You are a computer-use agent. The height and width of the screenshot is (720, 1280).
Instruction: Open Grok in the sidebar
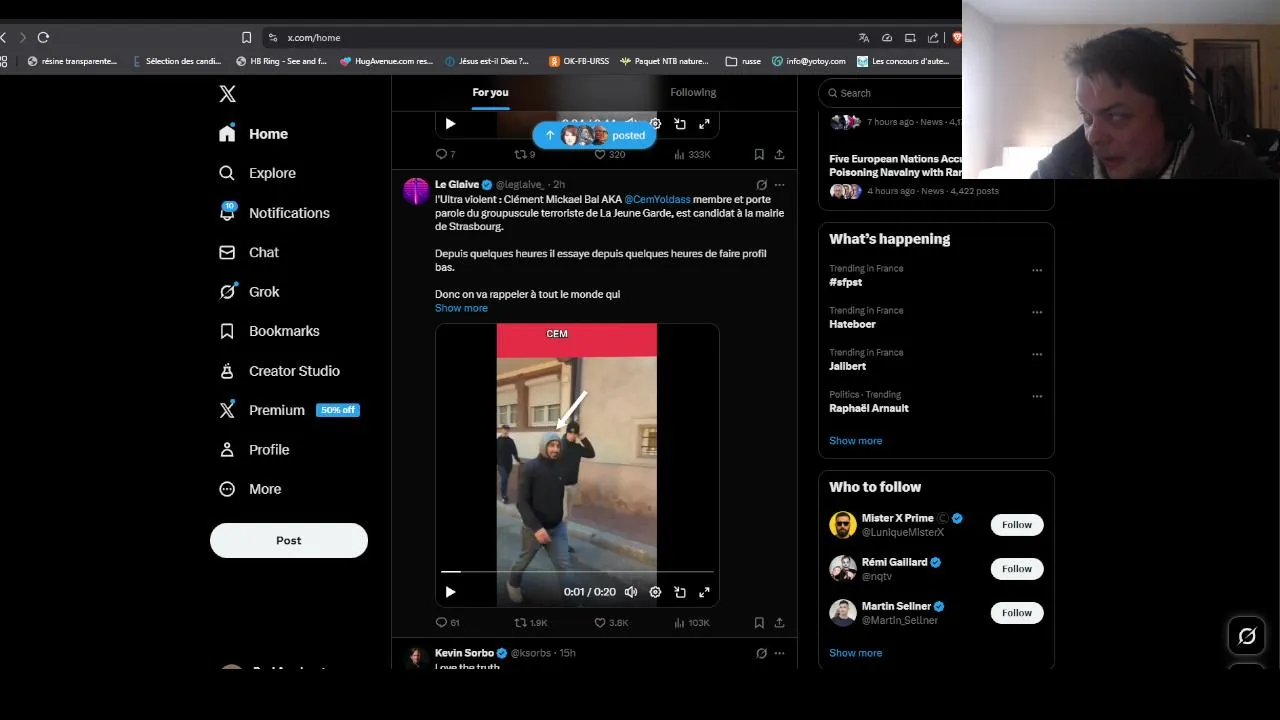(x=250, y=292)
